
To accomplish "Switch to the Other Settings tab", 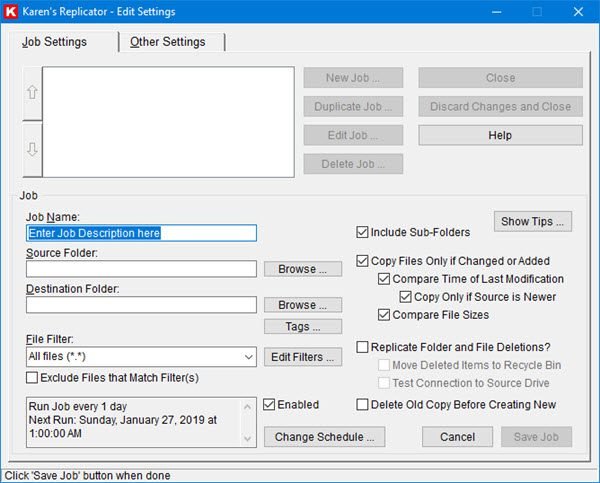I will [x=168, y=42].
